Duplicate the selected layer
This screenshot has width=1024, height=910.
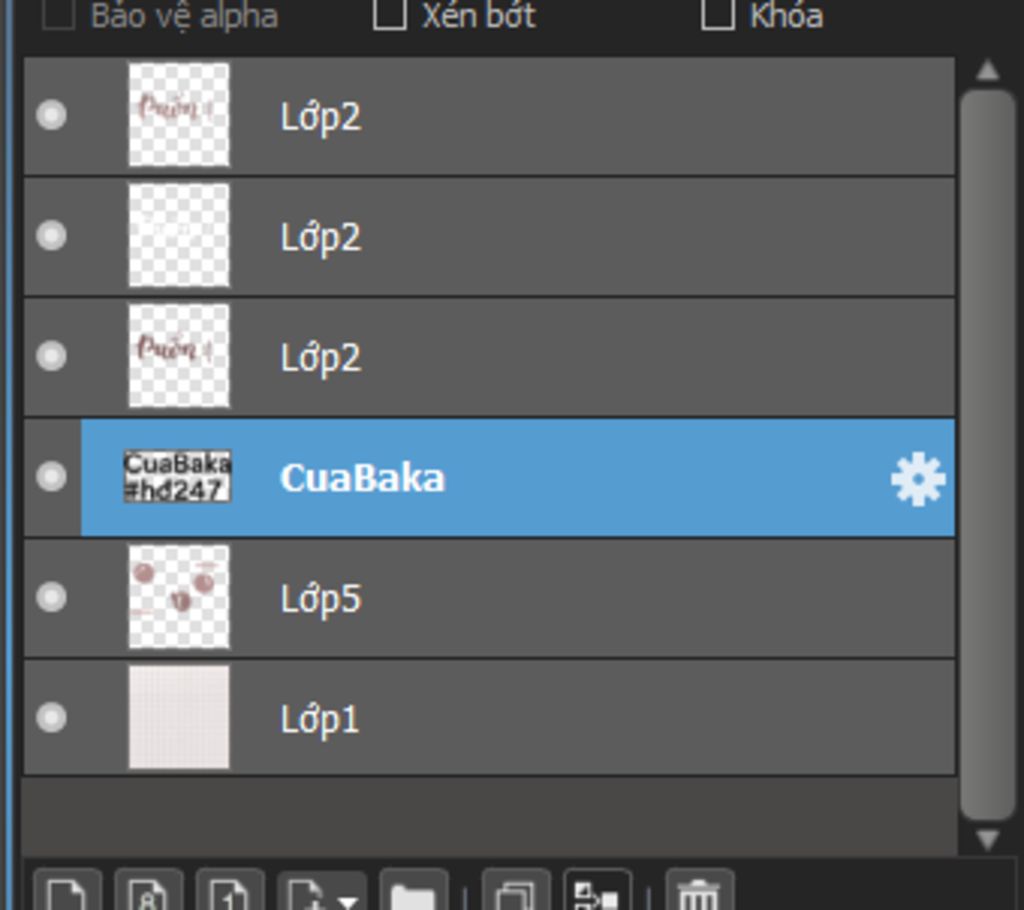[516, 890]
